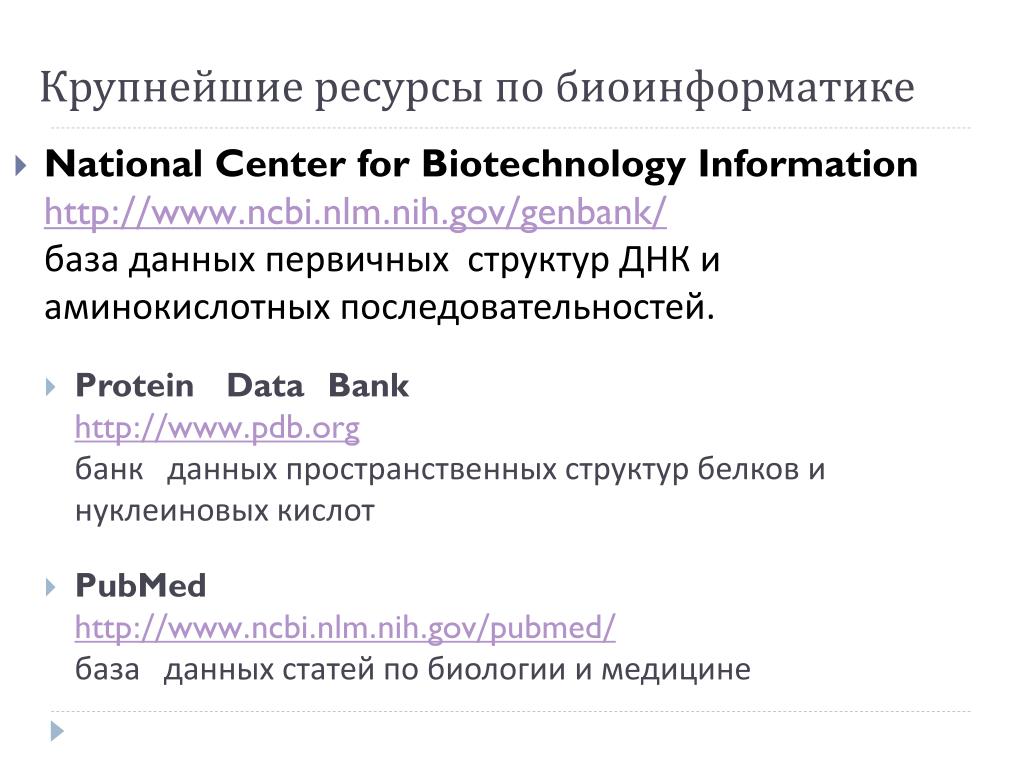Click the Protein Data Bank heading
The image size is (1024, 768).
[242, 385]
